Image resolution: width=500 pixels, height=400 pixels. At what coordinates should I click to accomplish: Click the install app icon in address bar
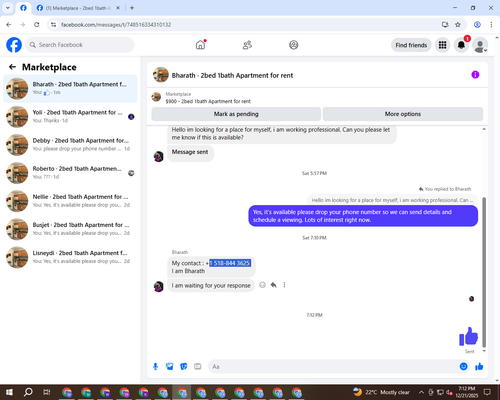pyautogui.click(x=445, y=24)
